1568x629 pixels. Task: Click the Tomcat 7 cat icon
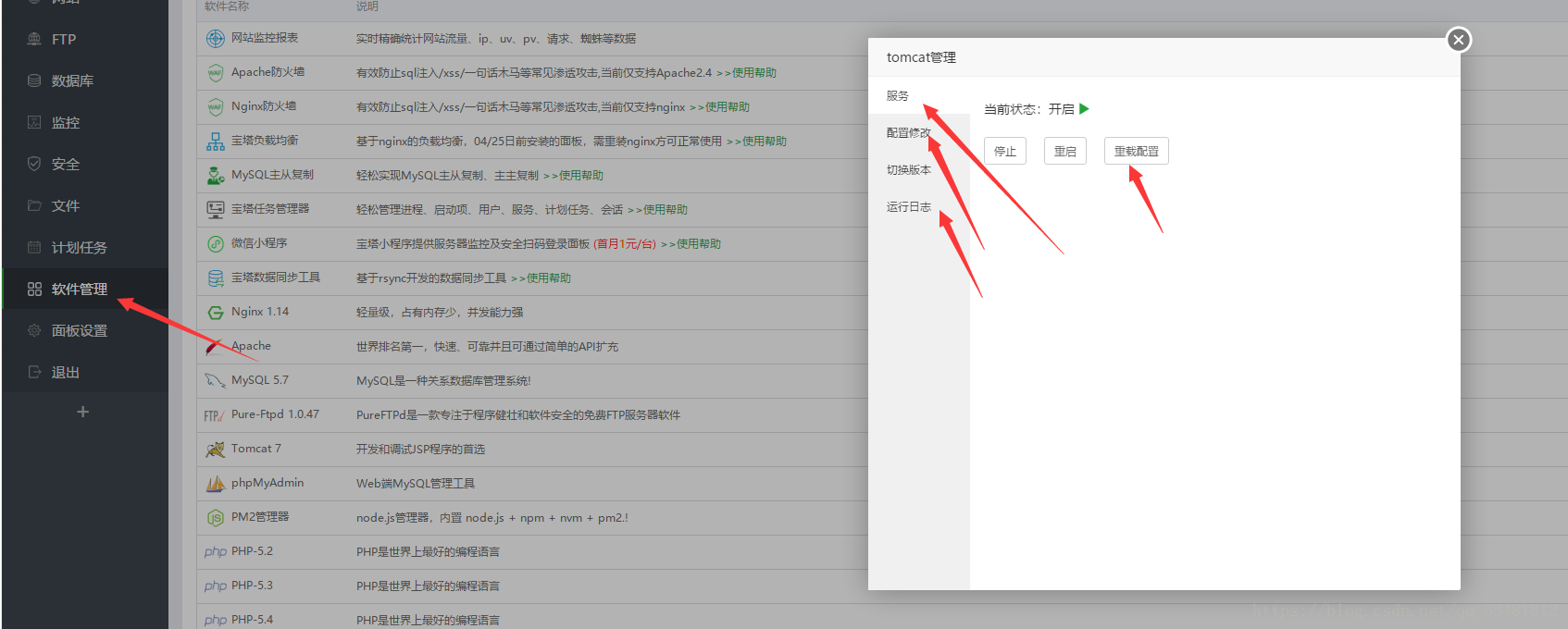[x=216, y=449]
